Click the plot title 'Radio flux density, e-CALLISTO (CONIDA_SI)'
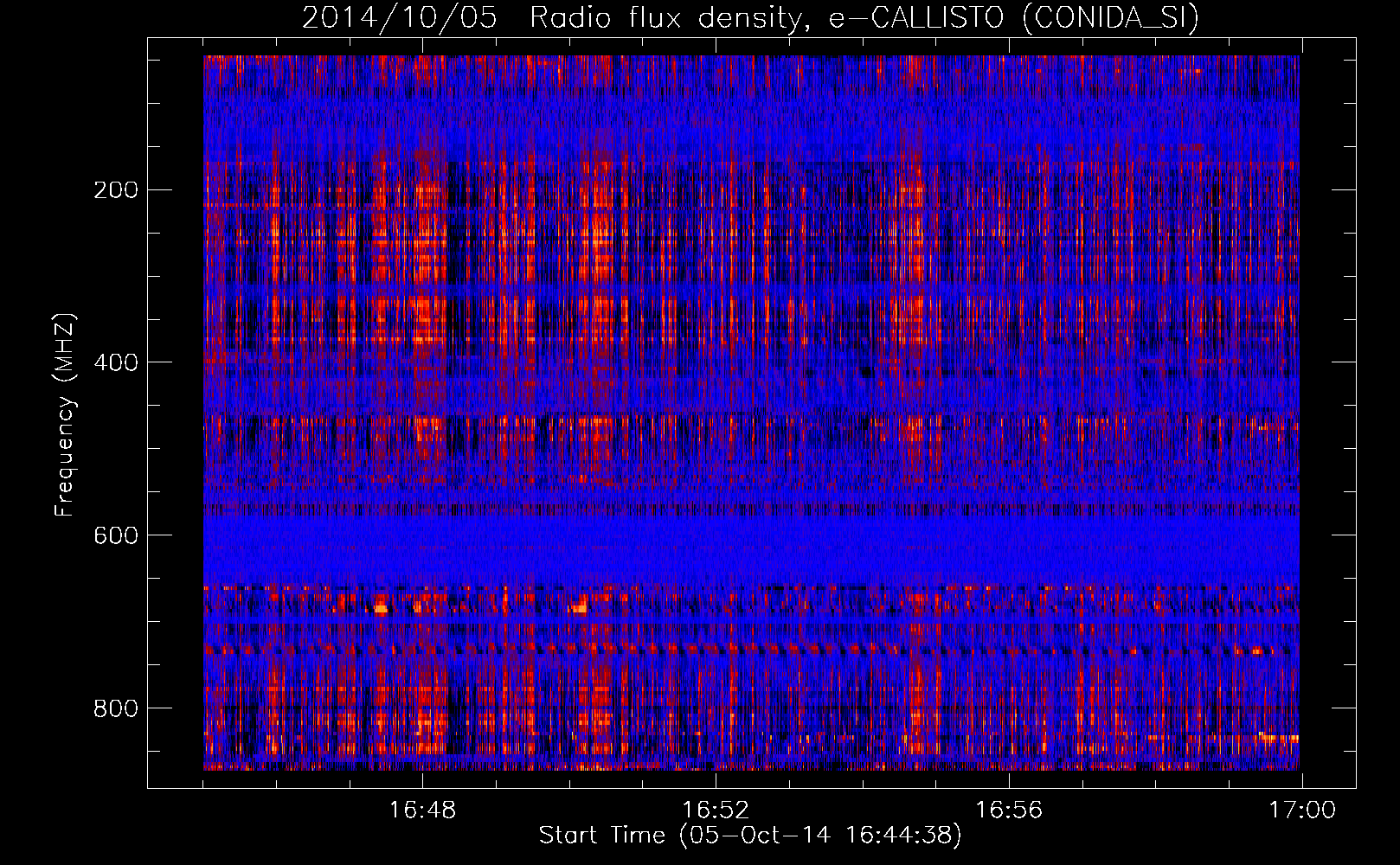1400x865 pixels. [x=864, y=18]
